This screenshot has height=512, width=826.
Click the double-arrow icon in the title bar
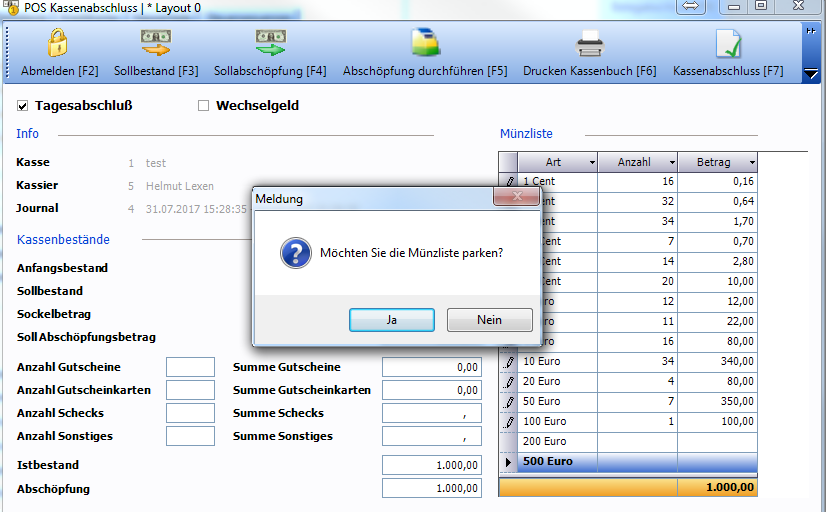pos(689,7)
